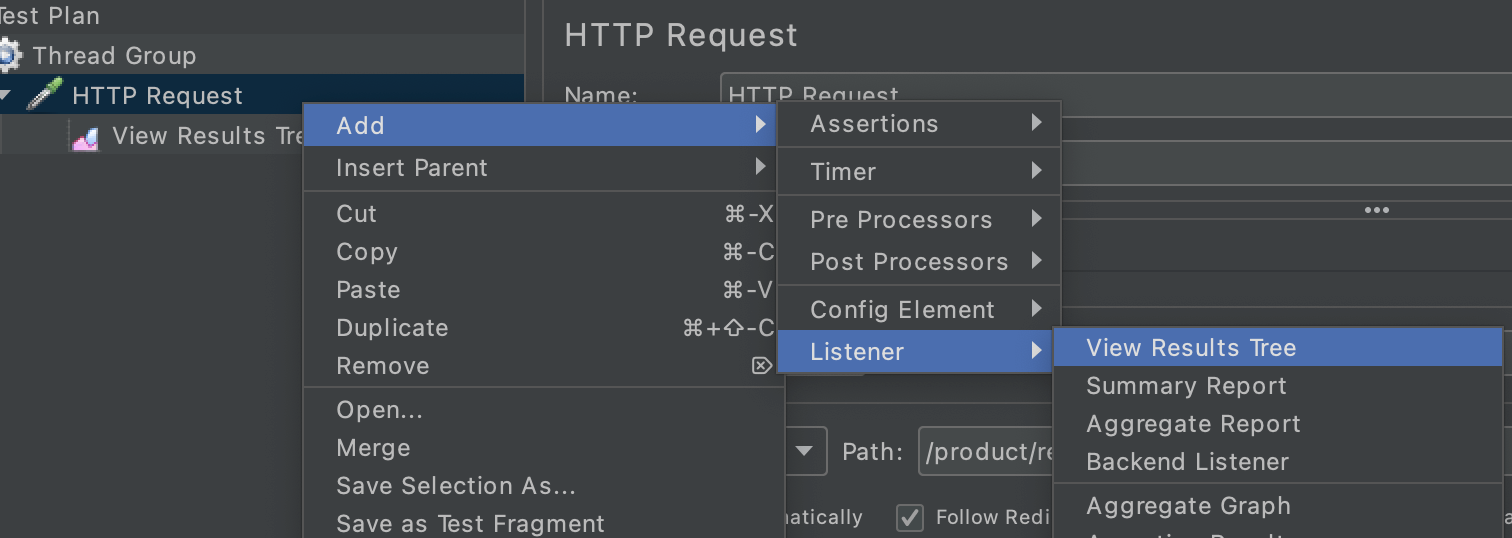Click the Thread Group gear icon
1512x538 pixels.
click(8, 56)
